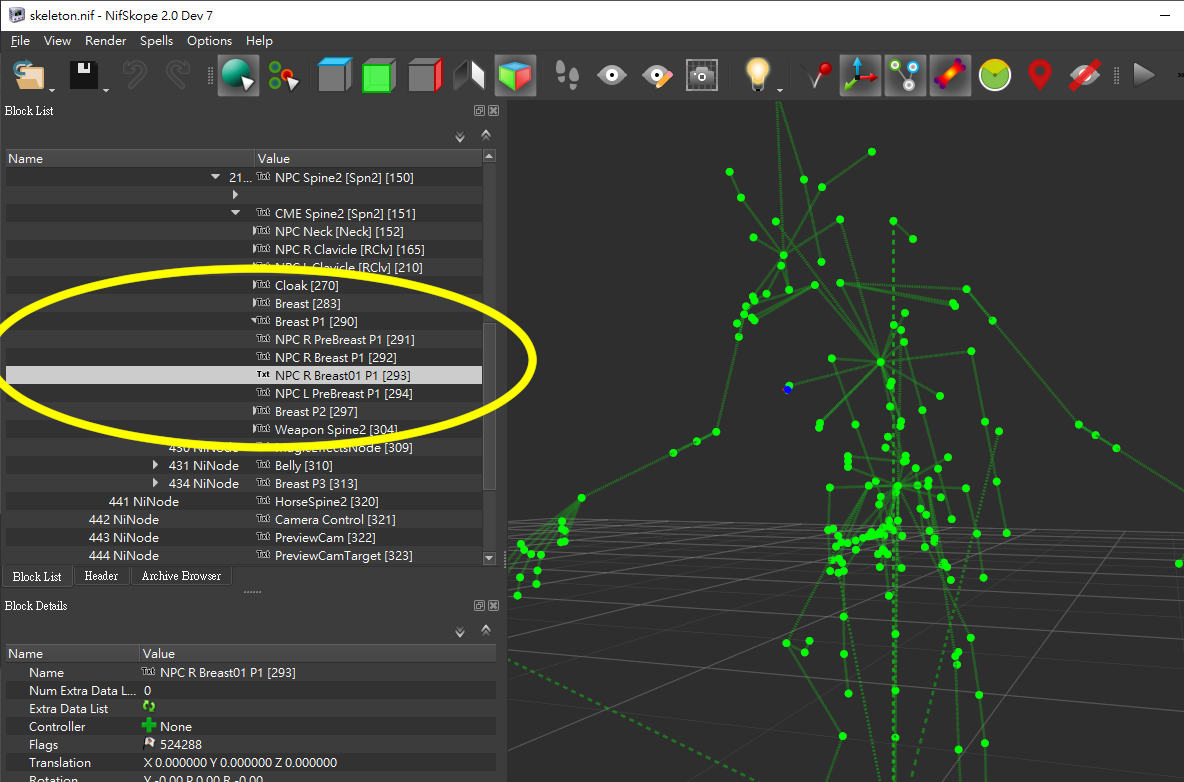Open the Options menu
This screenshot has height=782, width=1184.
pos(209,41)
